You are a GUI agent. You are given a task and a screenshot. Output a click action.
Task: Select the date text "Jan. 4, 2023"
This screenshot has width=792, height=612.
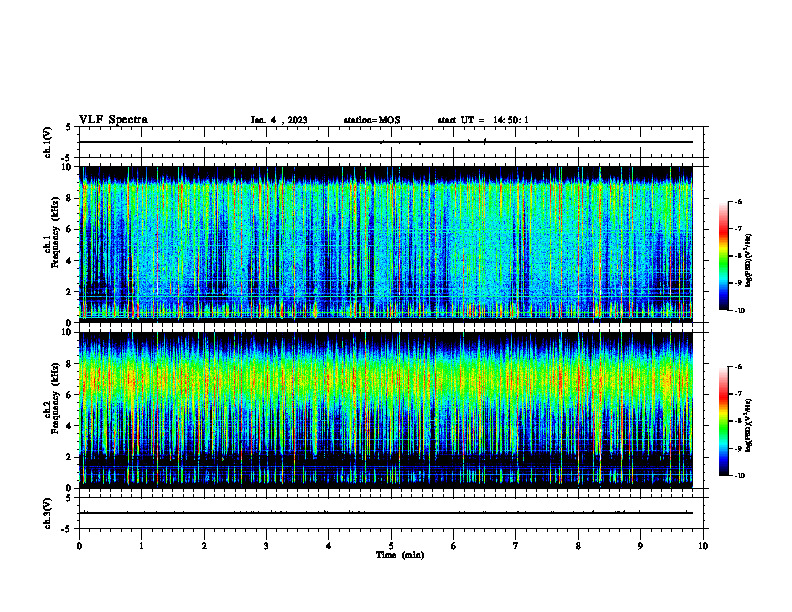(279, 120)
